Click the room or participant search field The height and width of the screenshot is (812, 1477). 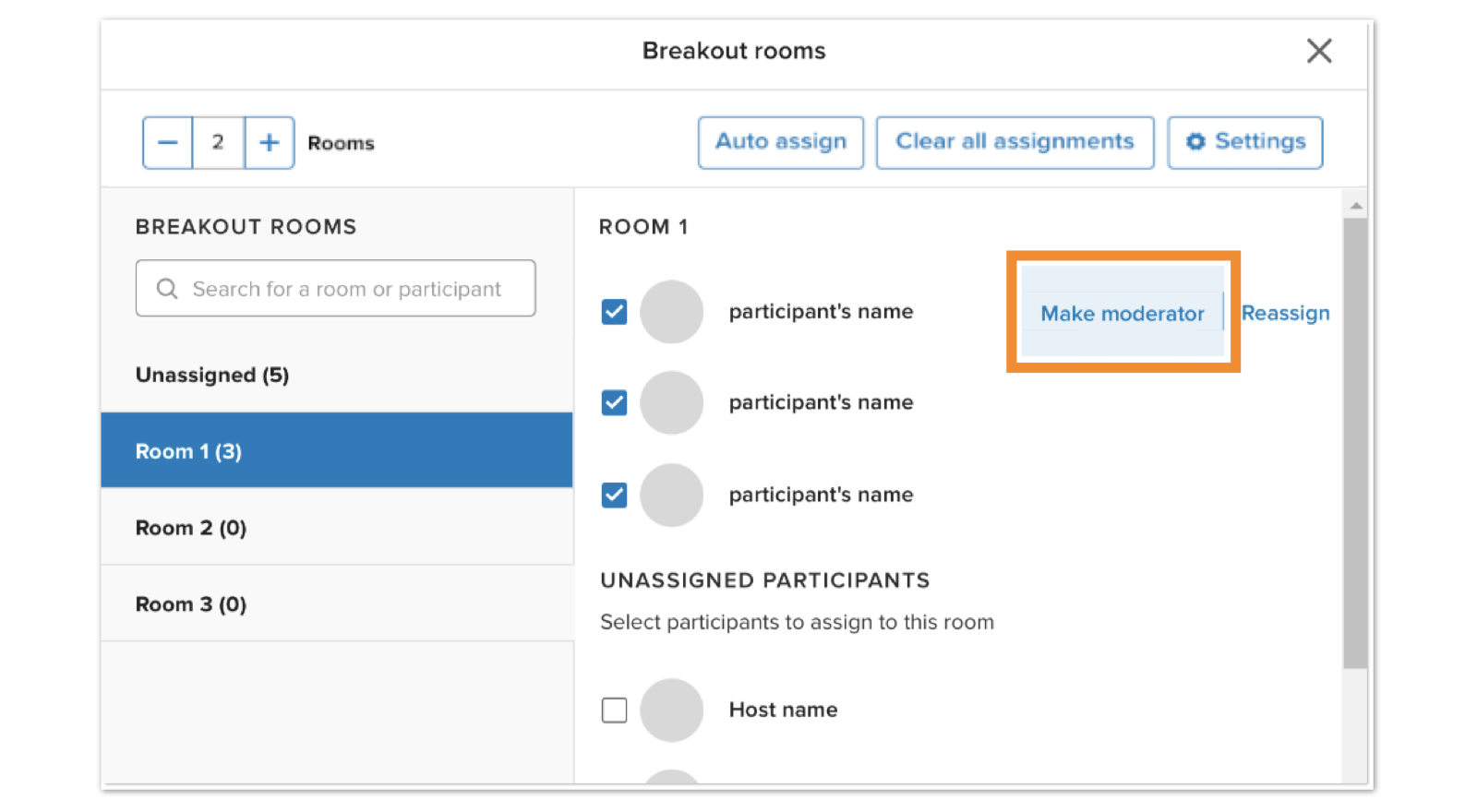[346, 289]
